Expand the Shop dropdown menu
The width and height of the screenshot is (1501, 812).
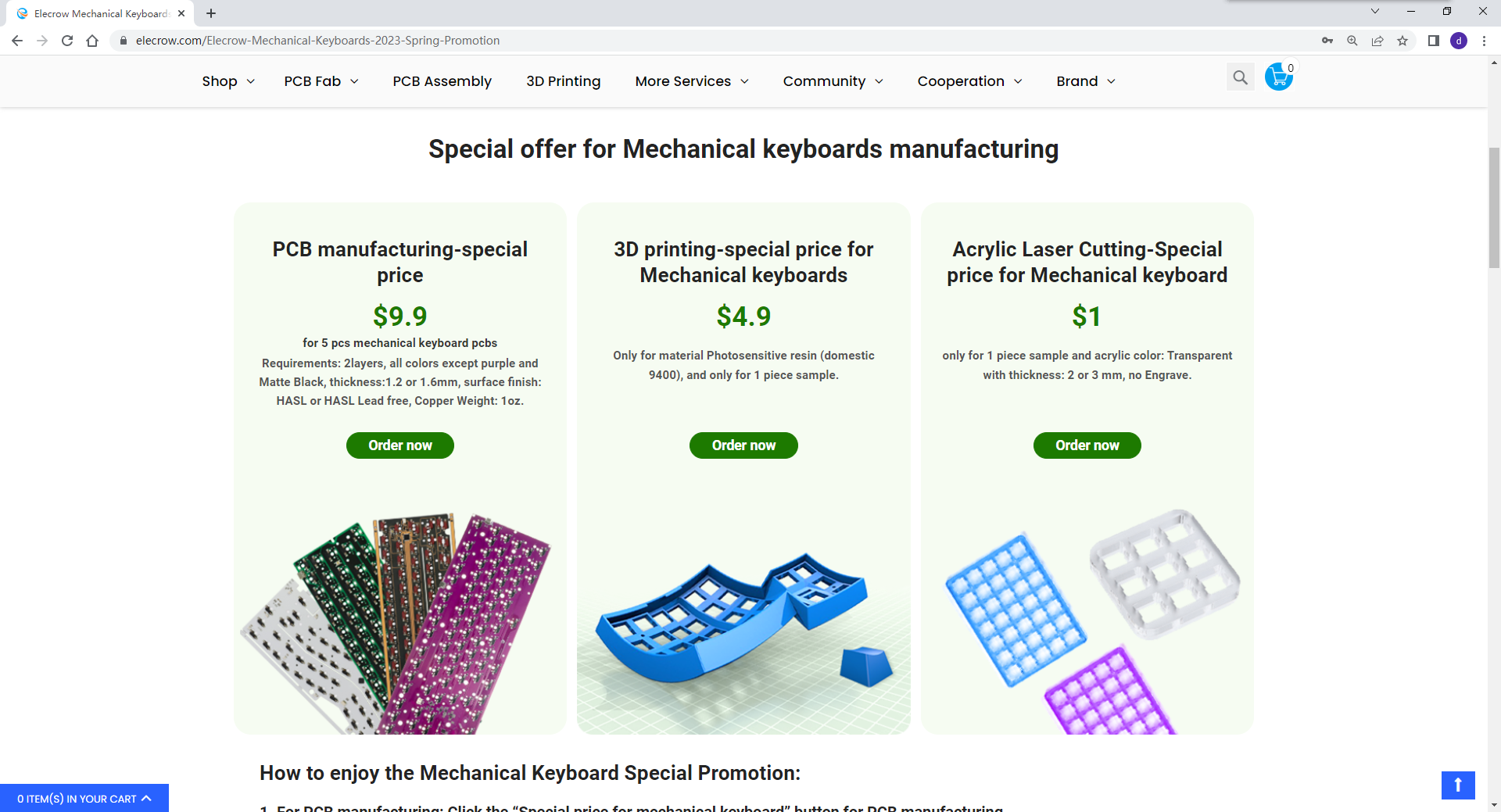click(228, 81)
